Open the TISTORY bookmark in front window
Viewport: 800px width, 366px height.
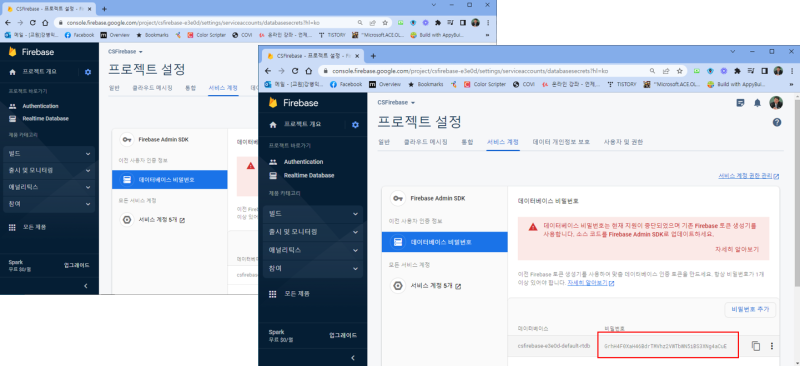point(622,84)
